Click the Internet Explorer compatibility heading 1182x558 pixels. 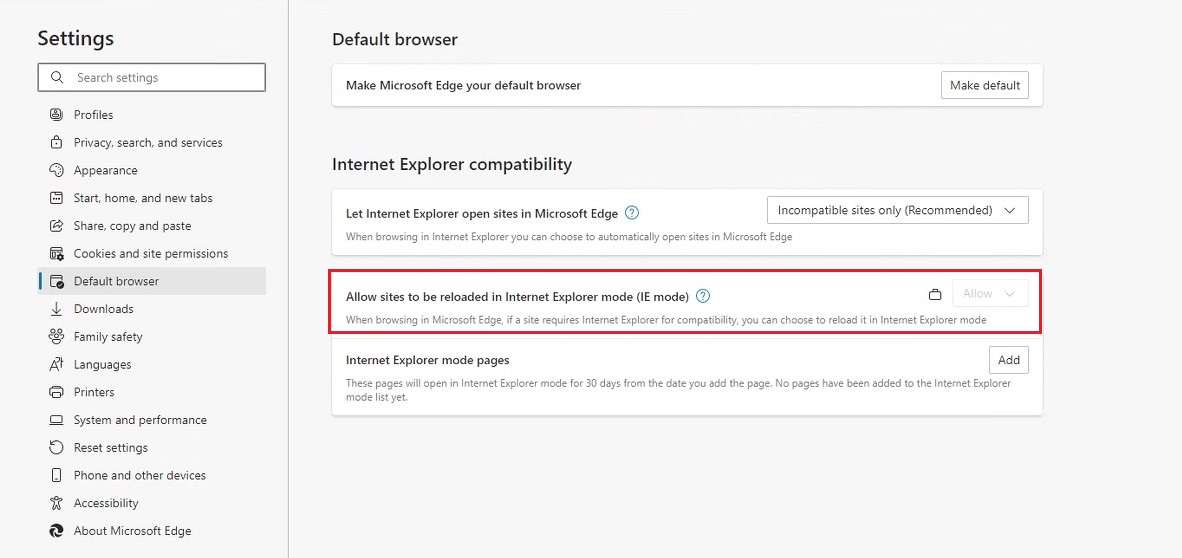(x=452, y=164)
